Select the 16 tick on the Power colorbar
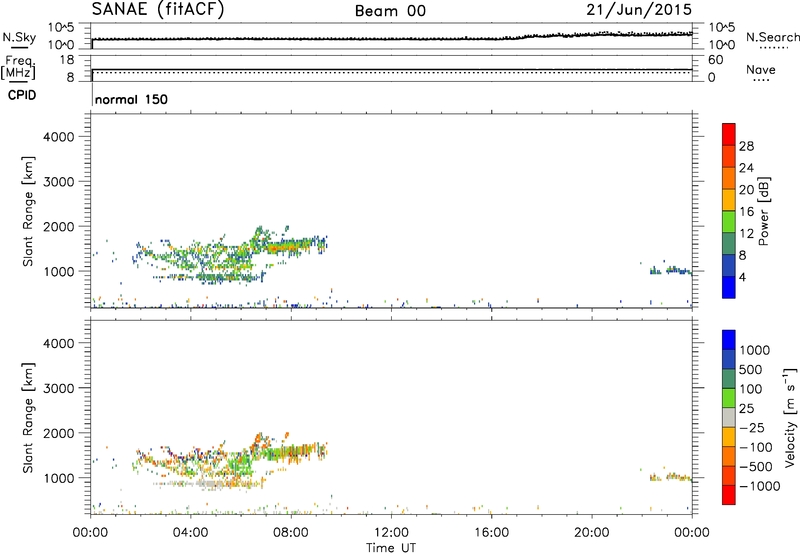 tap(746, 212)
